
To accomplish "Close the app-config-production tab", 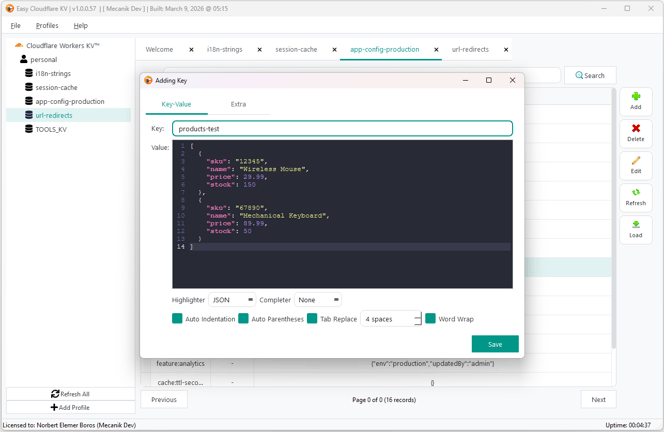I will click(436, 50).
